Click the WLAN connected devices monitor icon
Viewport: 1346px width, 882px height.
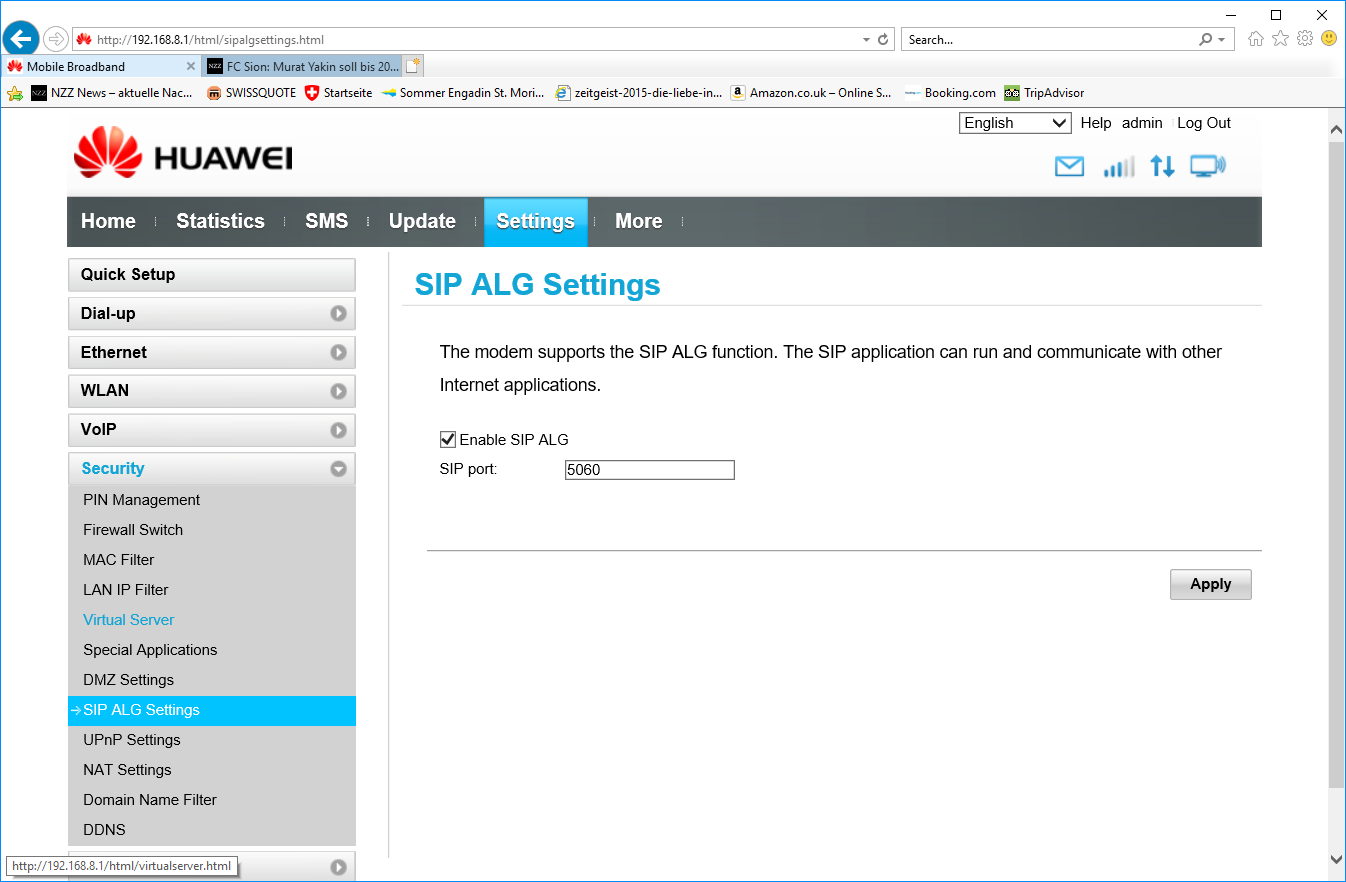tap(1207, 167)
